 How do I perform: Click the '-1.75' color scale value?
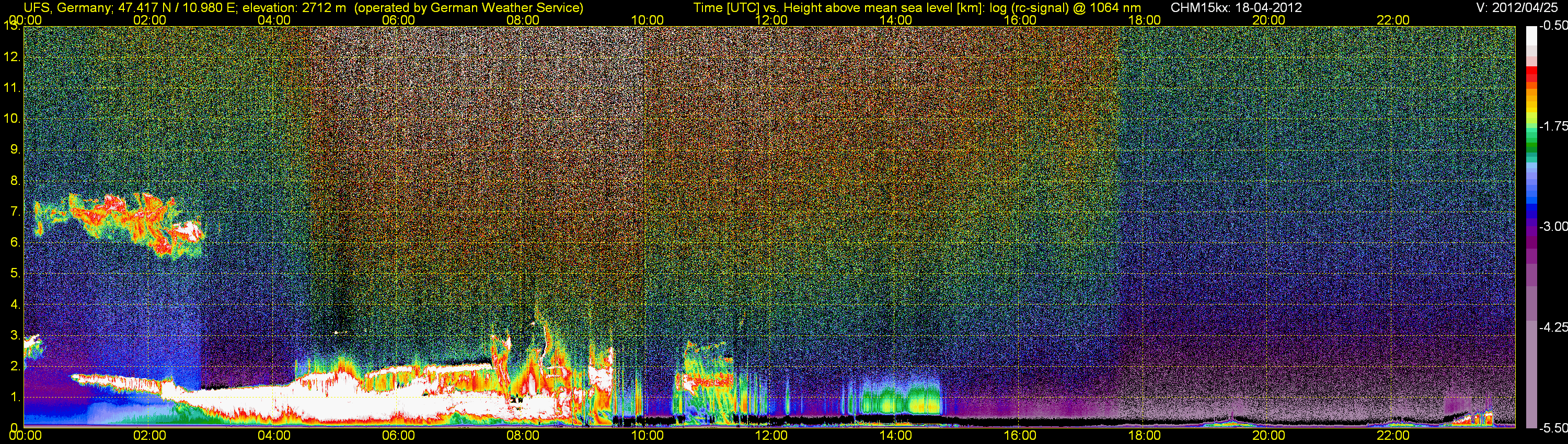click(1553, 126)
